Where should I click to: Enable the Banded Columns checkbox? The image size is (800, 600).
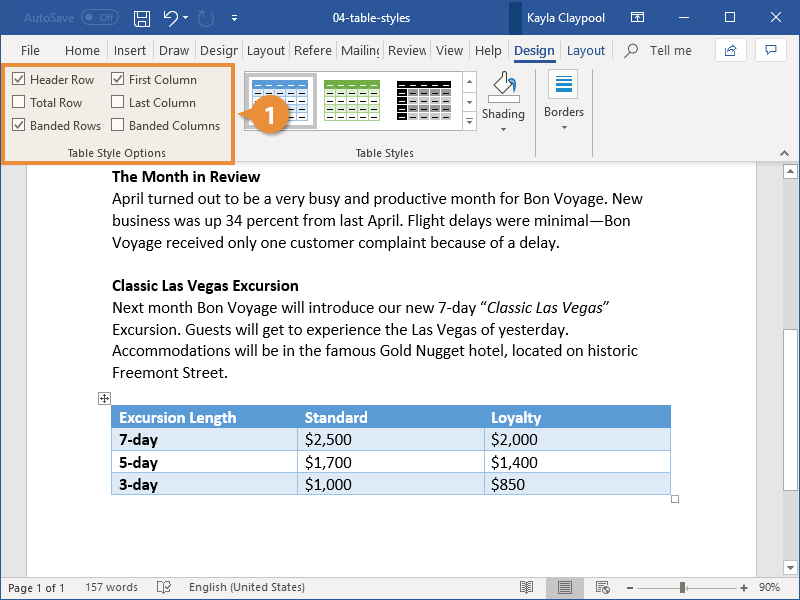coord(118,125)
